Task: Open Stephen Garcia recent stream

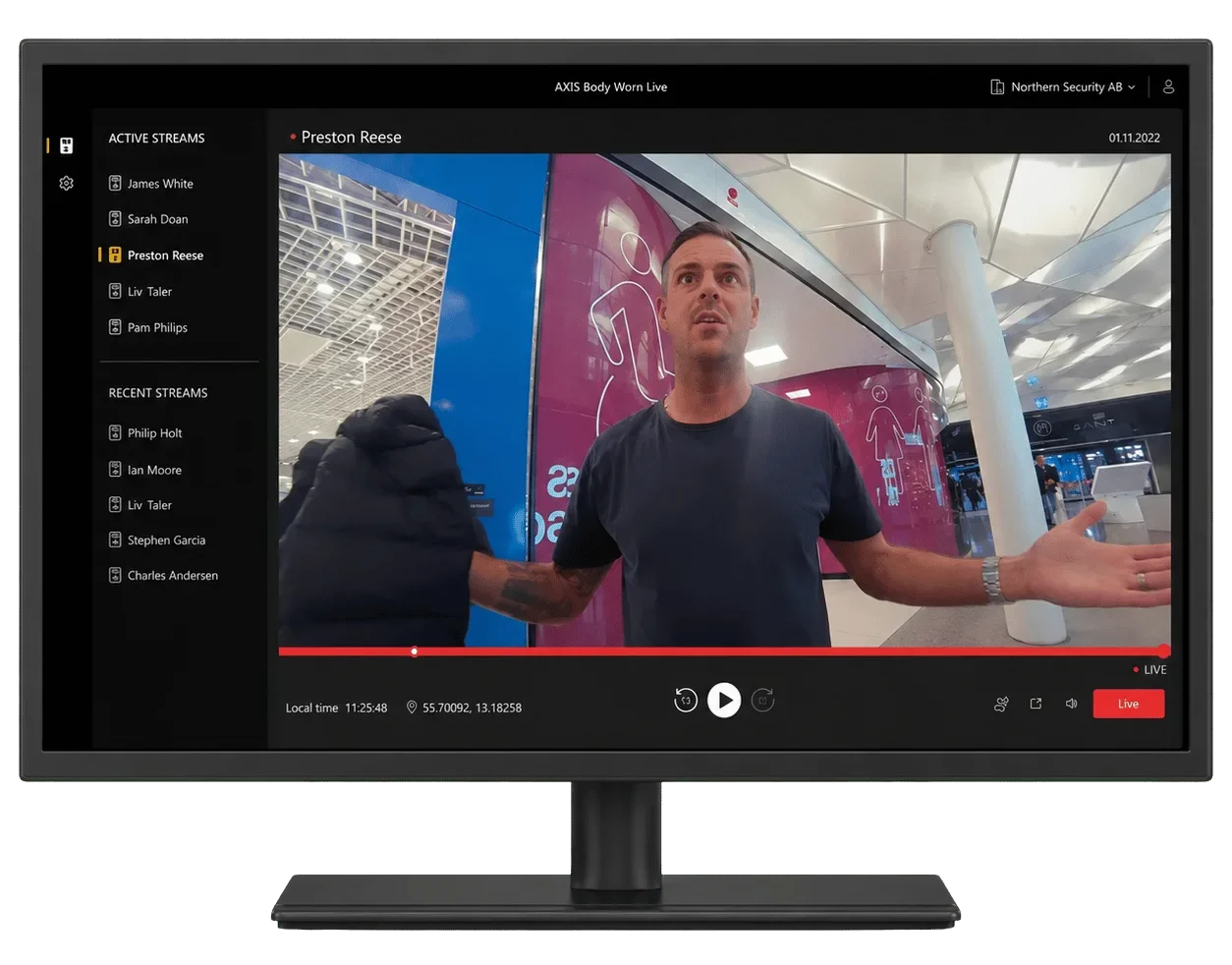Action: 166,540
